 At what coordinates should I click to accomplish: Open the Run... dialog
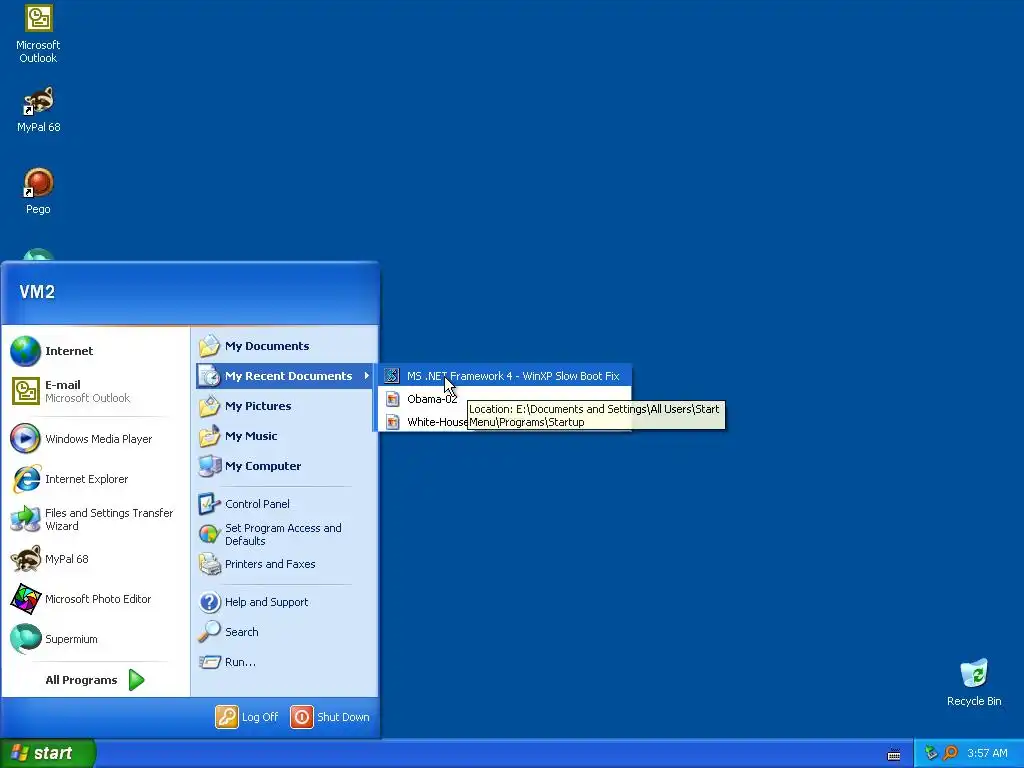[285, 662]
